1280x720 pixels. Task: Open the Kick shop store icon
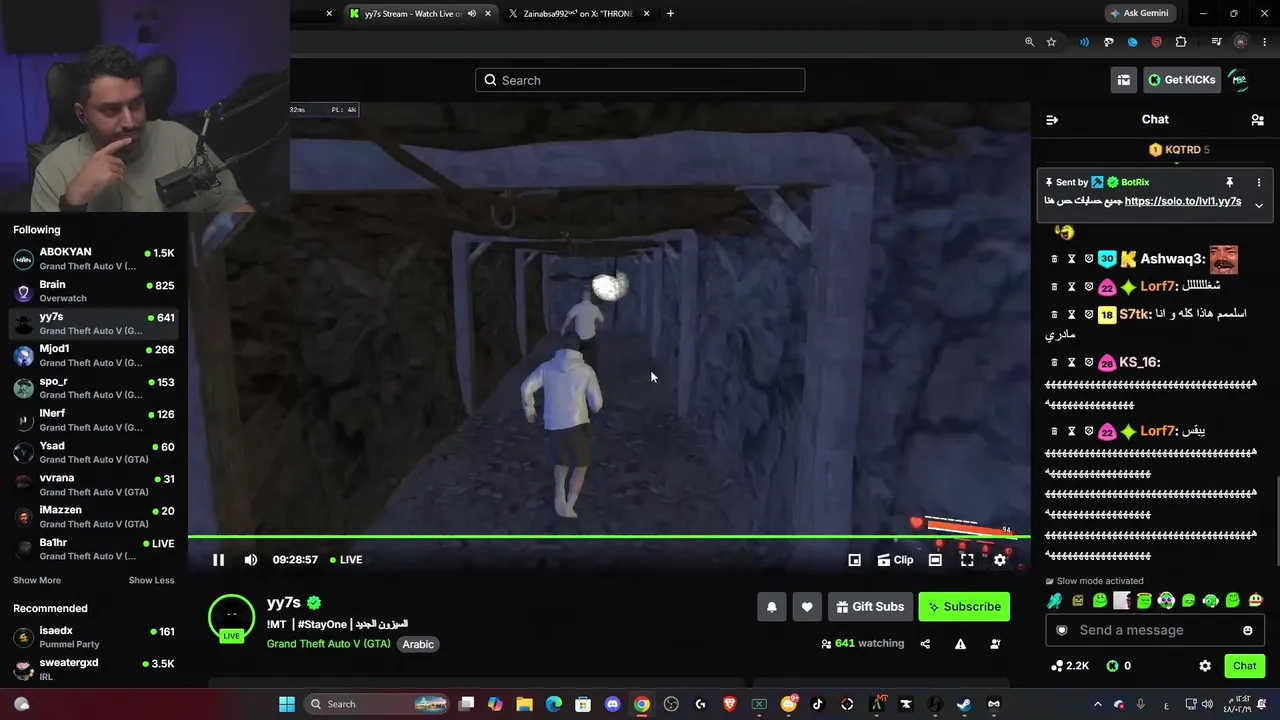pyautogui.click(x=1124, y=80)
